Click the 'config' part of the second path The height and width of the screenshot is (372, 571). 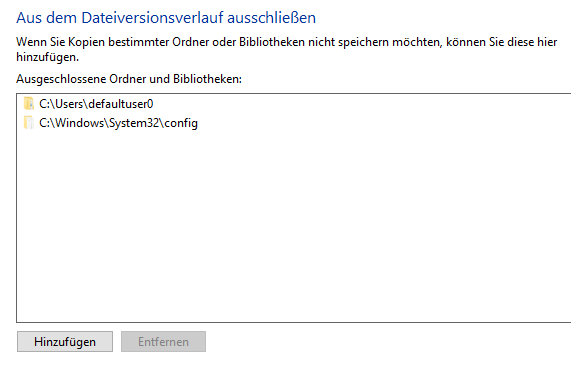point(181,123)
